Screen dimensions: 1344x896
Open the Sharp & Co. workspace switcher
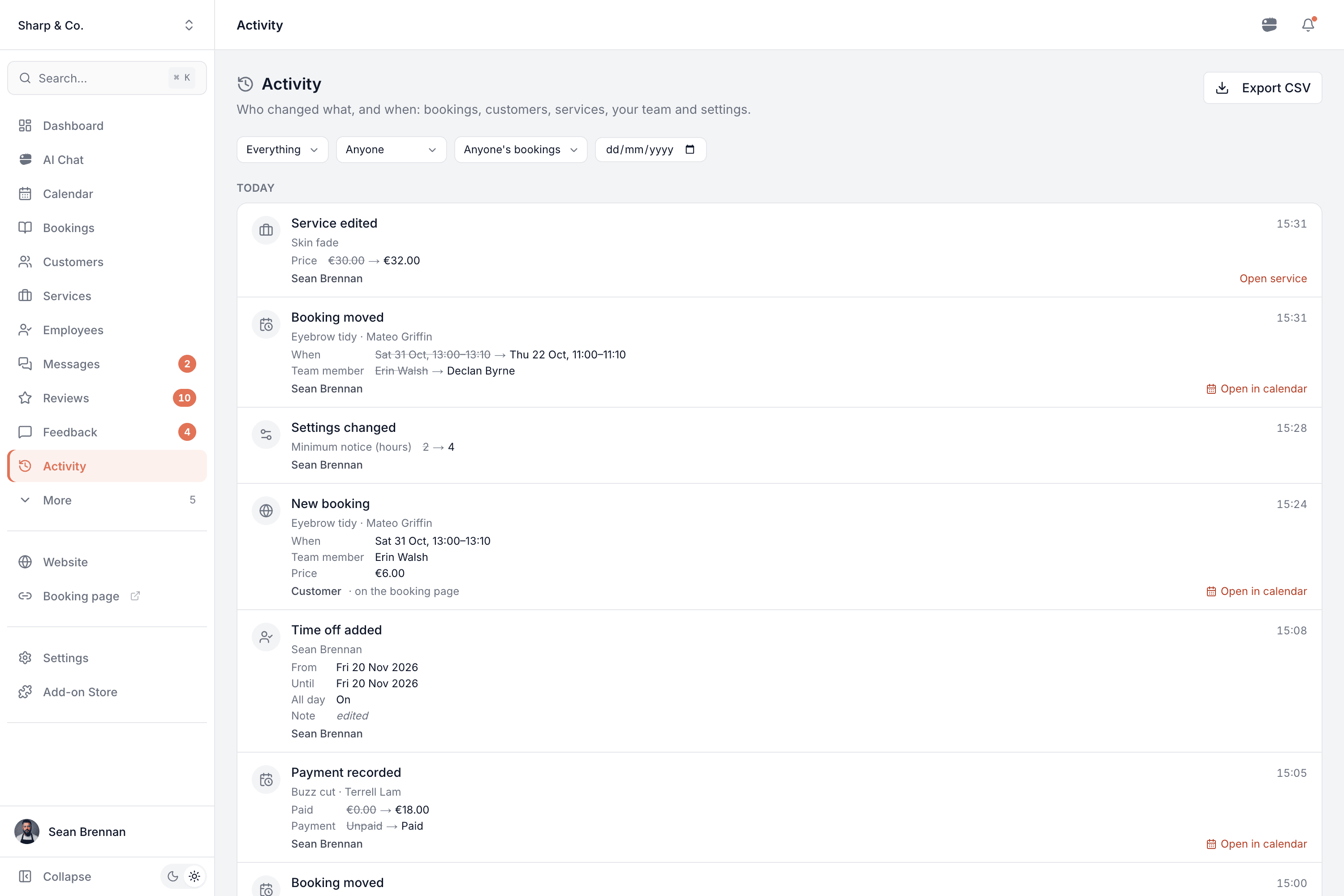107,25
